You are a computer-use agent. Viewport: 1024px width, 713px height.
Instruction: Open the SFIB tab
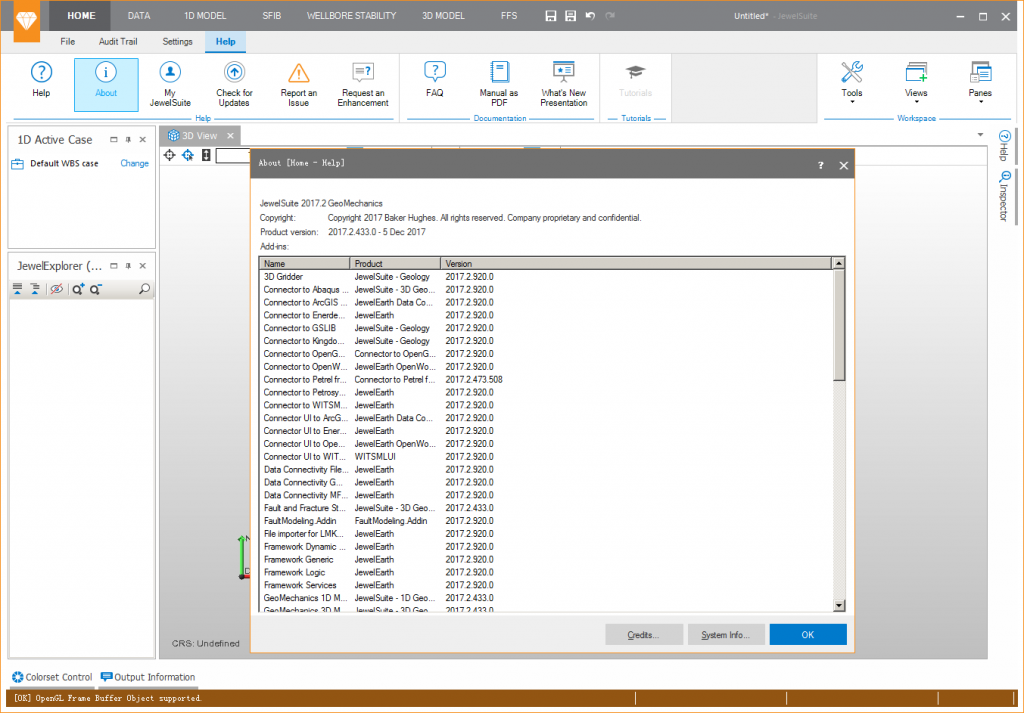coord(272,16)
